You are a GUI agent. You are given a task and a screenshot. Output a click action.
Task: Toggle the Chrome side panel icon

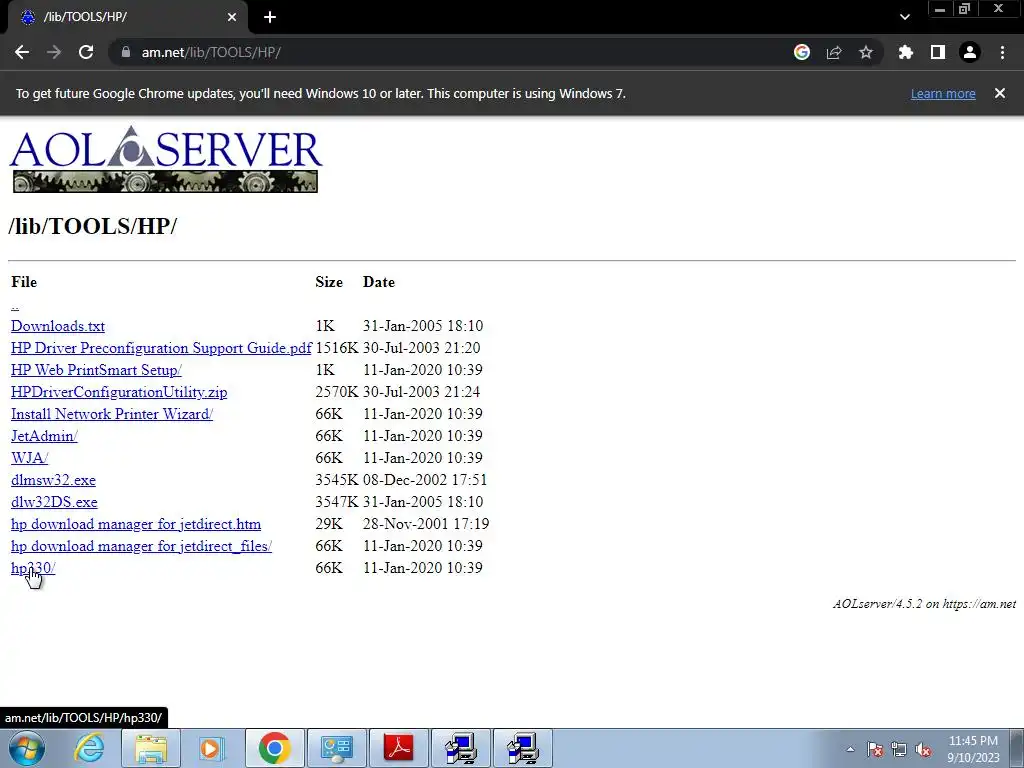(x=937, y=52)
